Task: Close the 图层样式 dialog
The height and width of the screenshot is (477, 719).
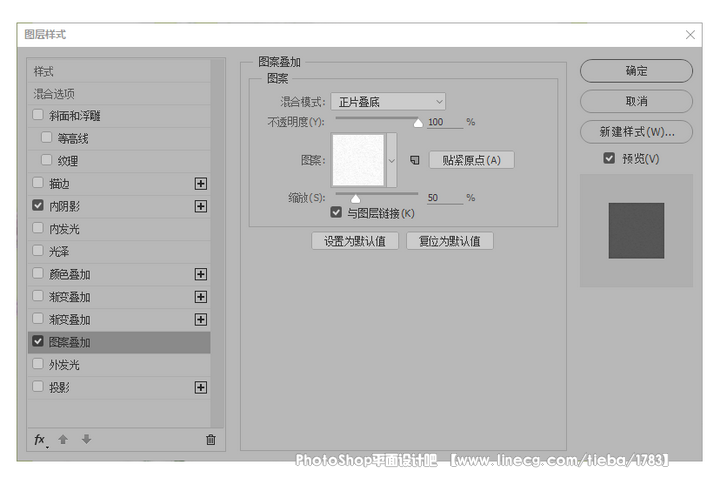Action: coord(690,35)
